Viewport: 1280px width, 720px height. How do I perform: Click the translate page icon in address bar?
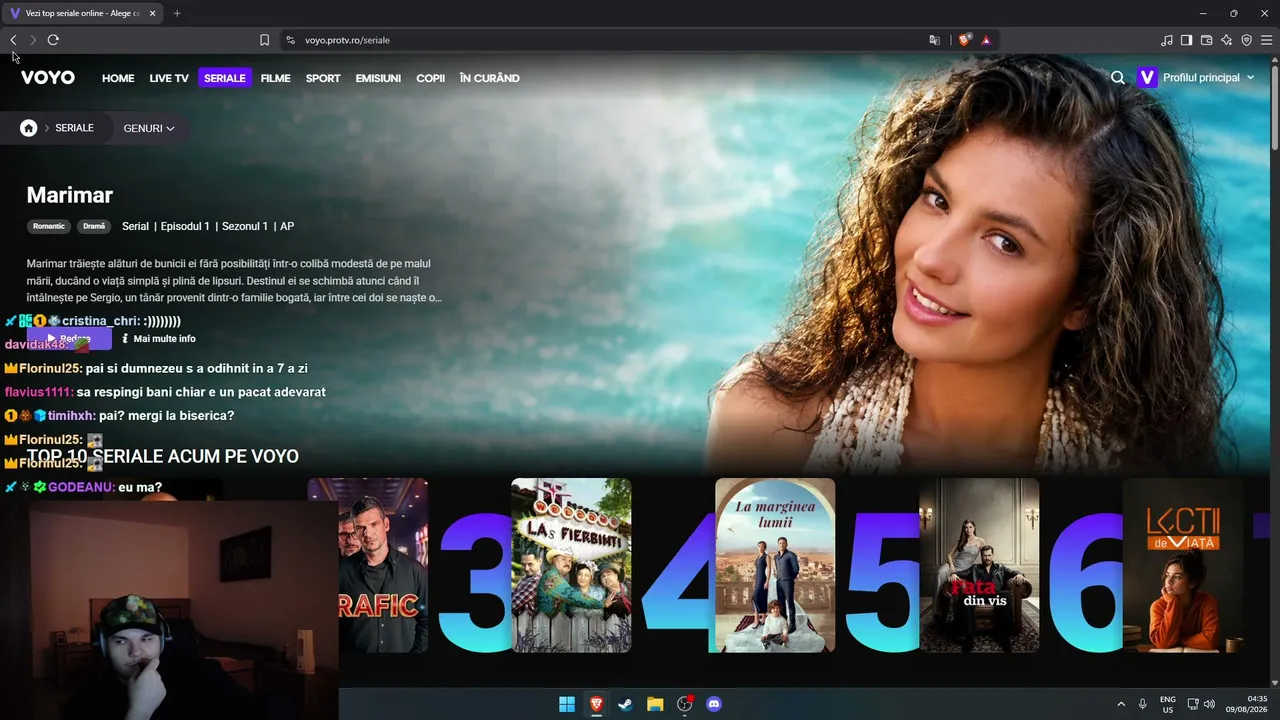[935, 40]
